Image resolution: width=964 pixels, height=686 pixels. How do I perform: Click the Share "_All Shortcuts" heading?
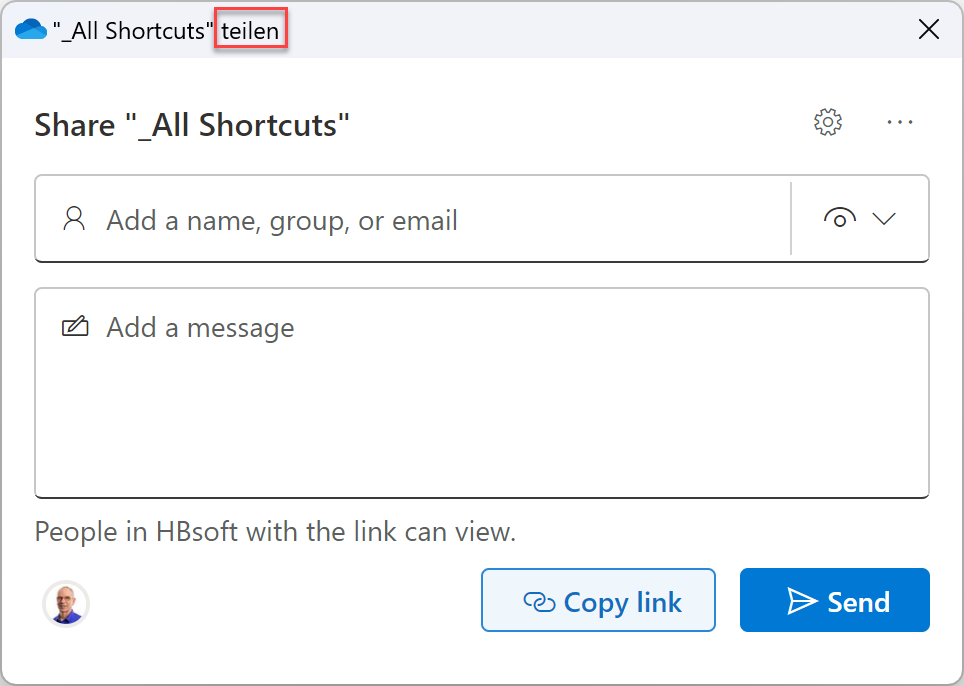coord(192,125)
